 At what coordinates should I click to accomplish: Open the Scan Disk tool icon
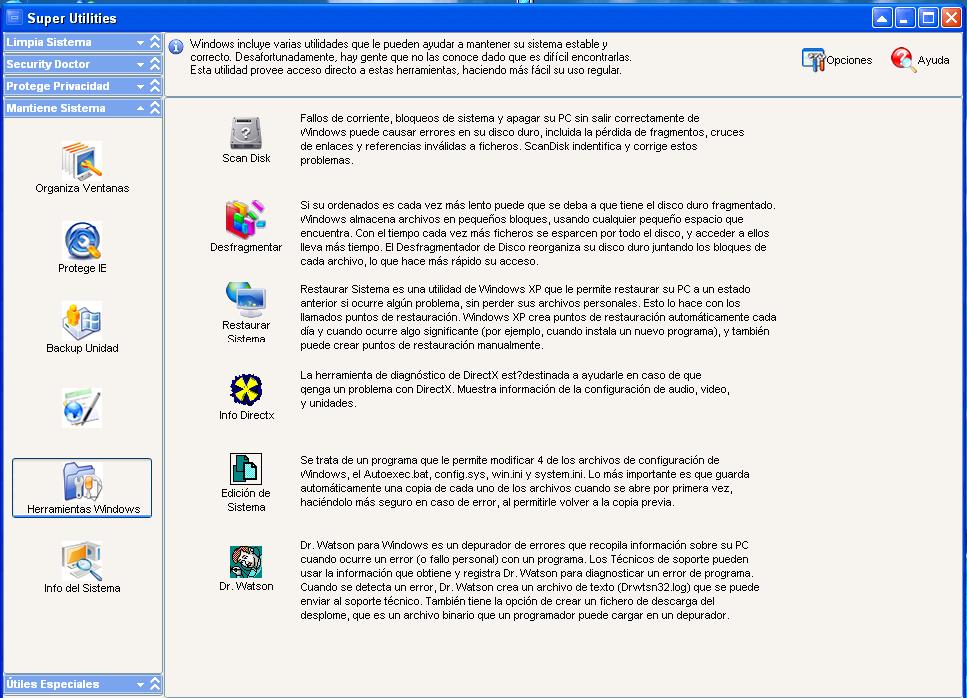[x=246, y=133]
